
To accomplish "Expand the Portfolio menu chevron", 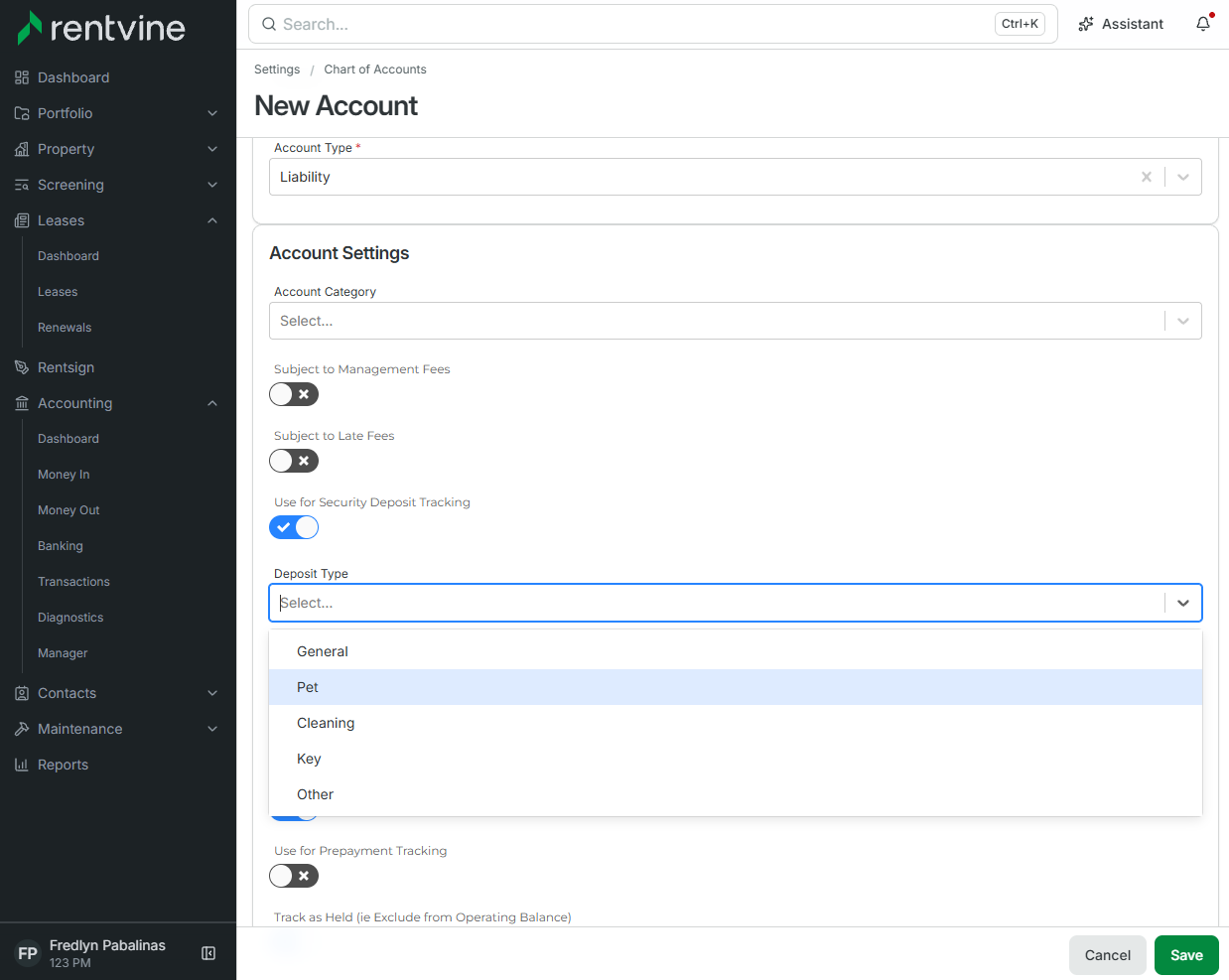I will click(x=212, y=113).
